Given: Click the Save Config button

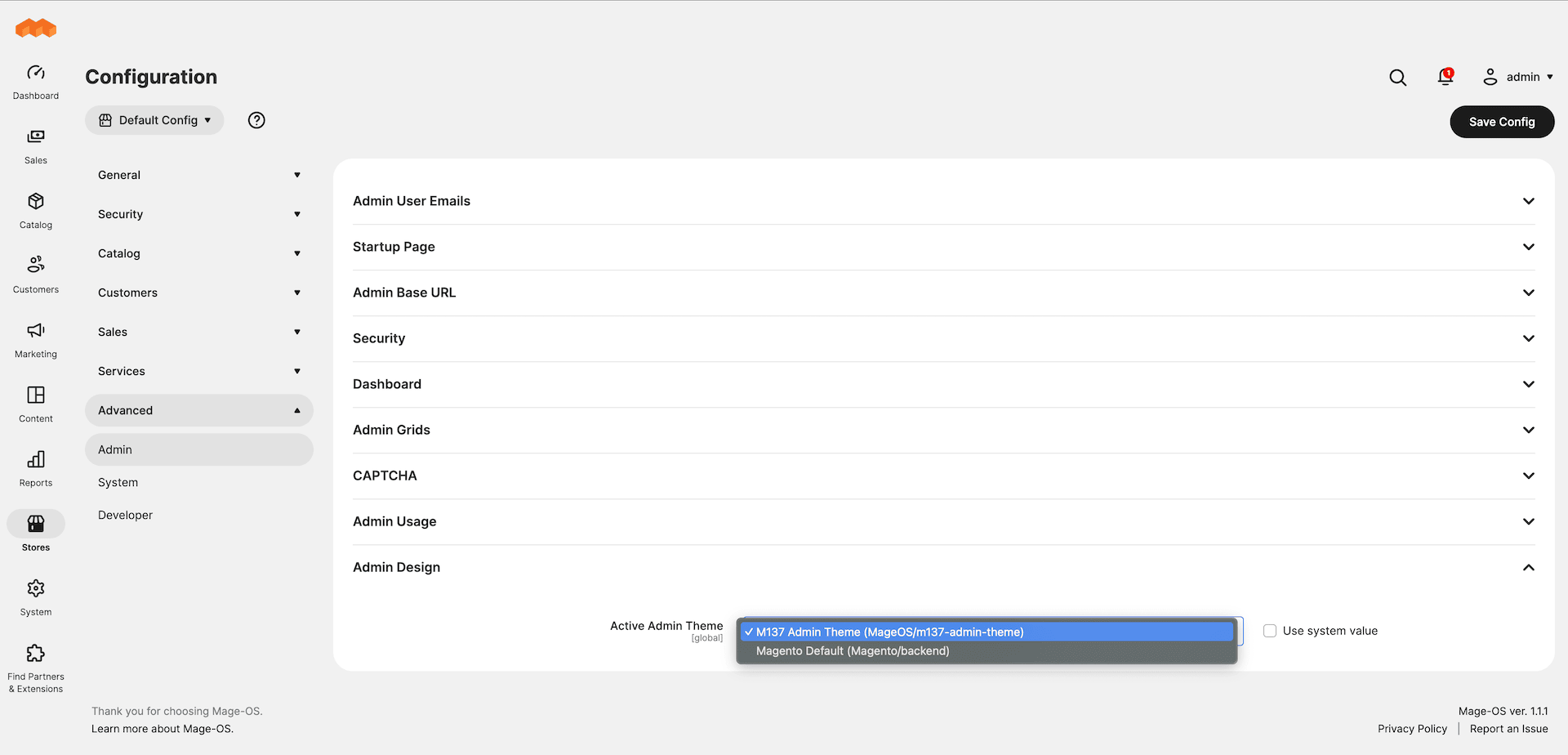Looking at the screenshot, I should point(1502,122).
